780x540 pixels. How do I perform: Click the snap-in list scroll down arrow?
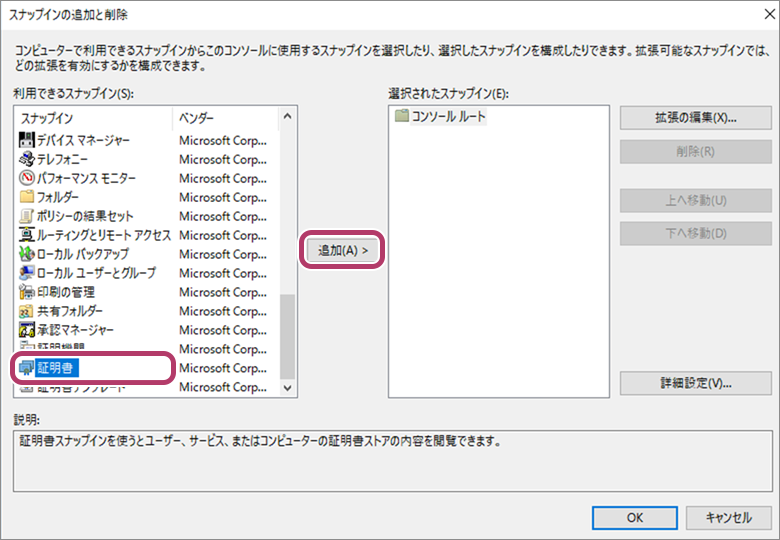288,388
